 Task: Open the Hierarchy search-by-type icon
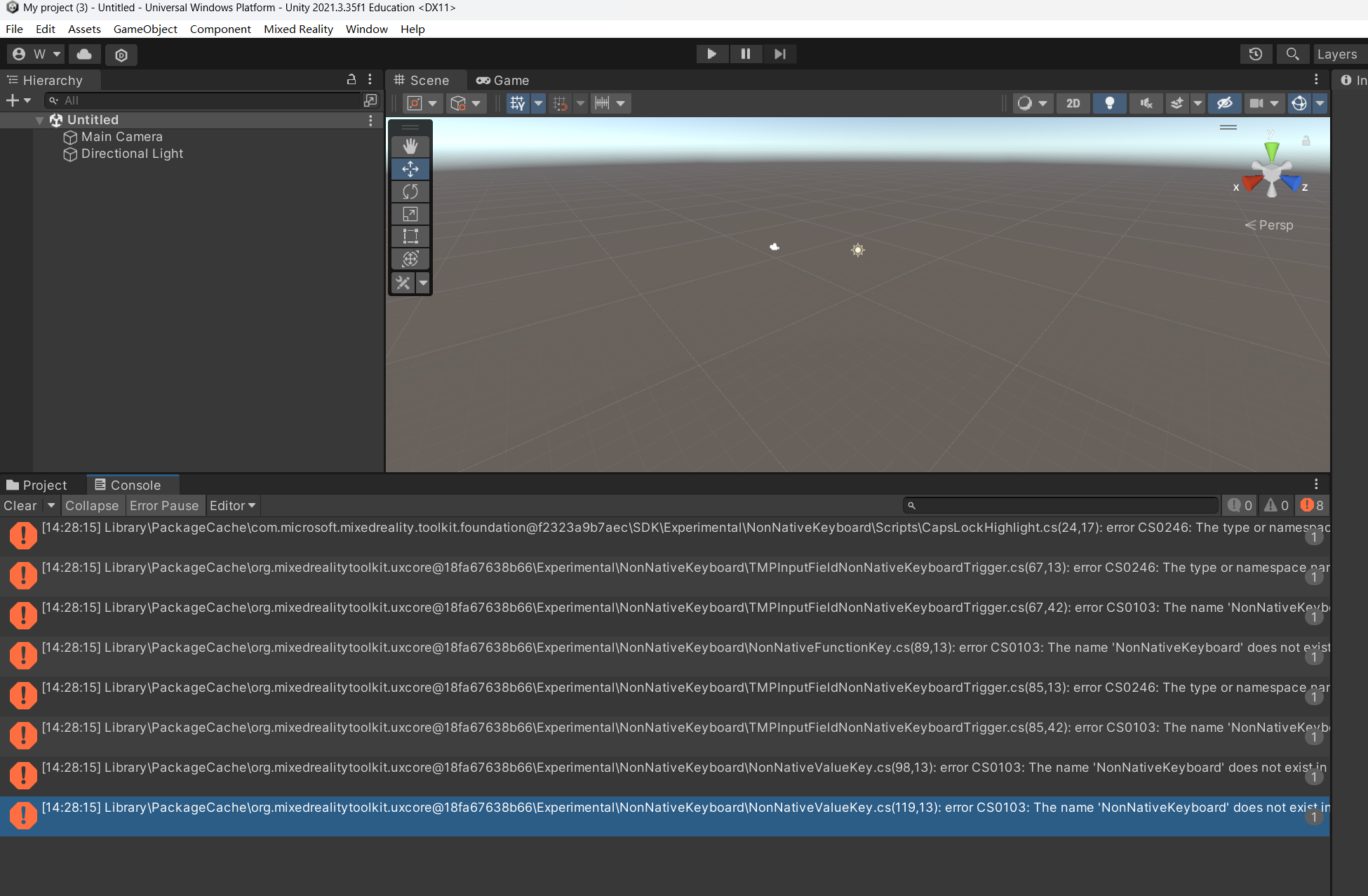click(370, 100)
